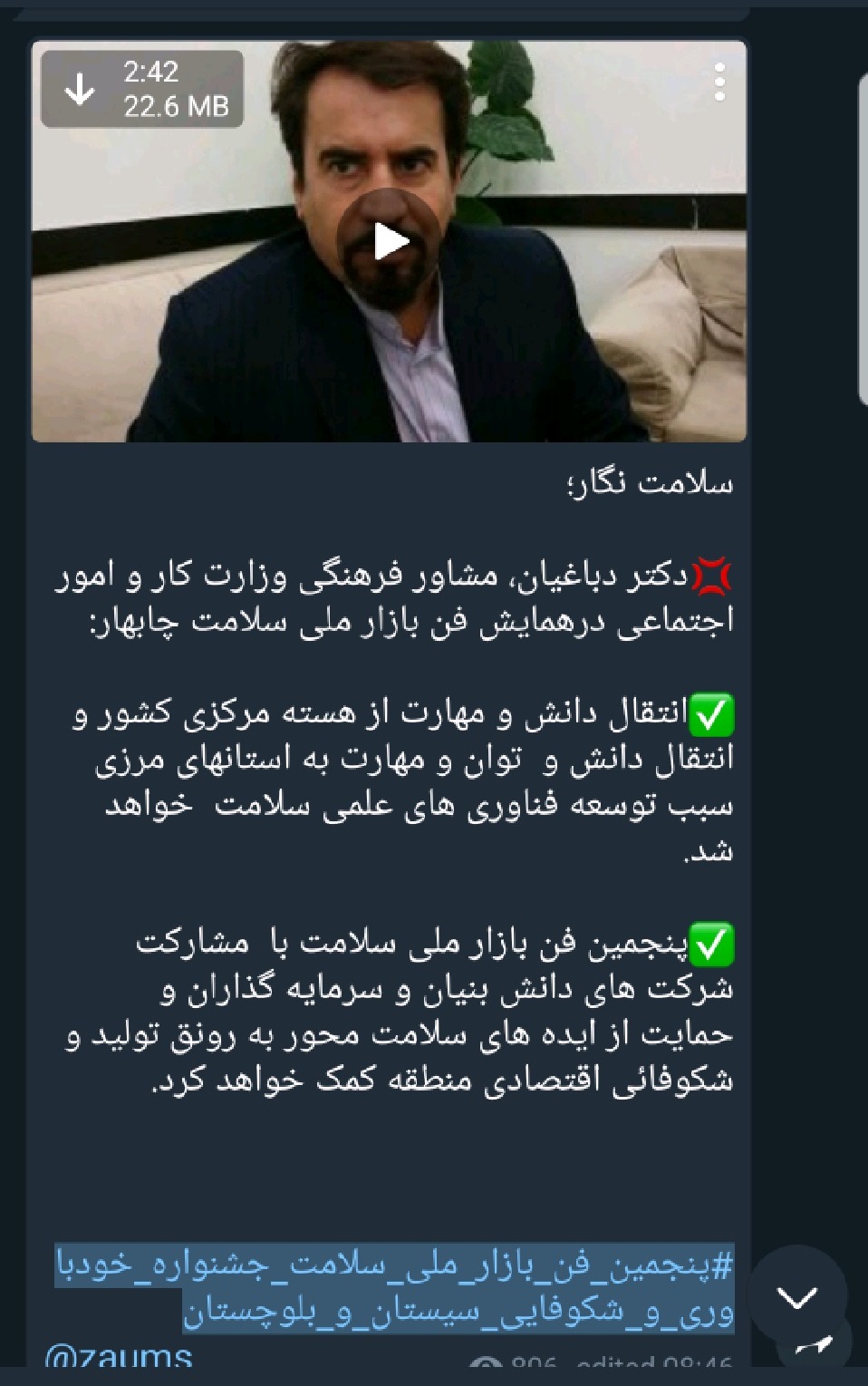868x1386 pixels.
Task: Click the 22.6 MB file size text
Action: tap(176, 107)
